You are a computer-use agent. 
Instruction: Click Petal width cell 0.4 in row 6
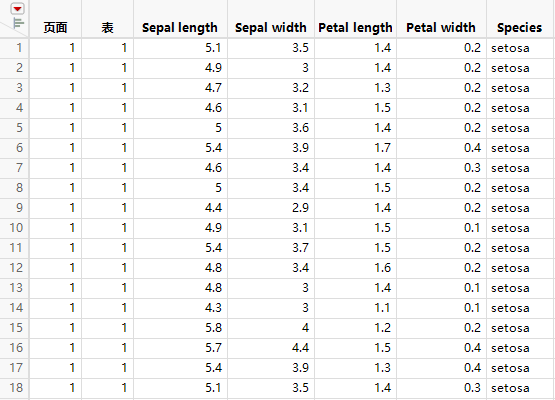(441, 148)
